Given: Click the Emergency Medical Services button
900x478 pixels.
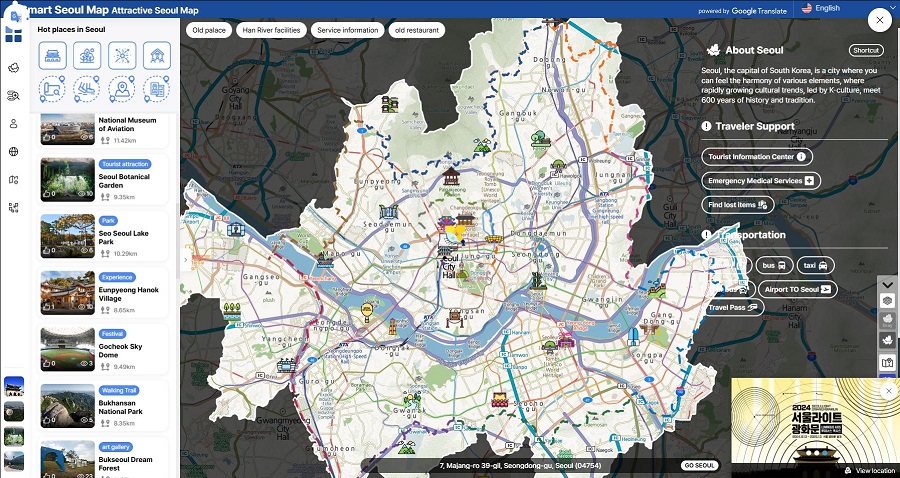Looking at the screenshot, I should pyautogui.click(x=760, y=181).
